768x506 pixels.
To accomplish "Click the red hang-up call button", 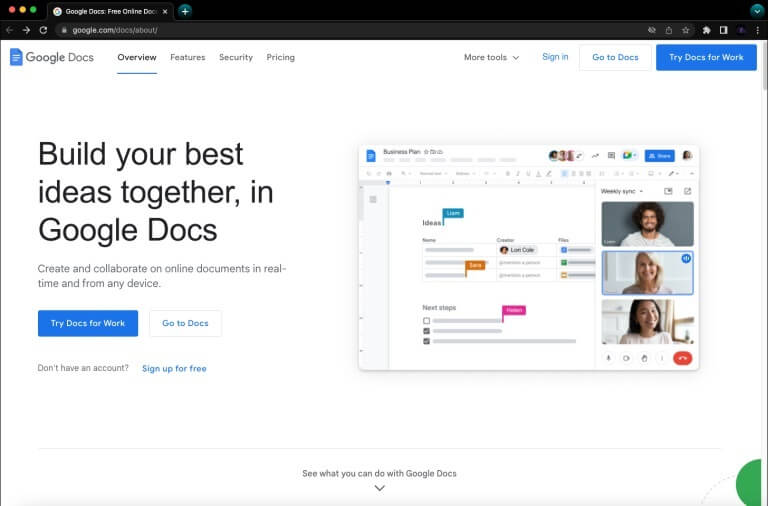I will pos(683,359).
